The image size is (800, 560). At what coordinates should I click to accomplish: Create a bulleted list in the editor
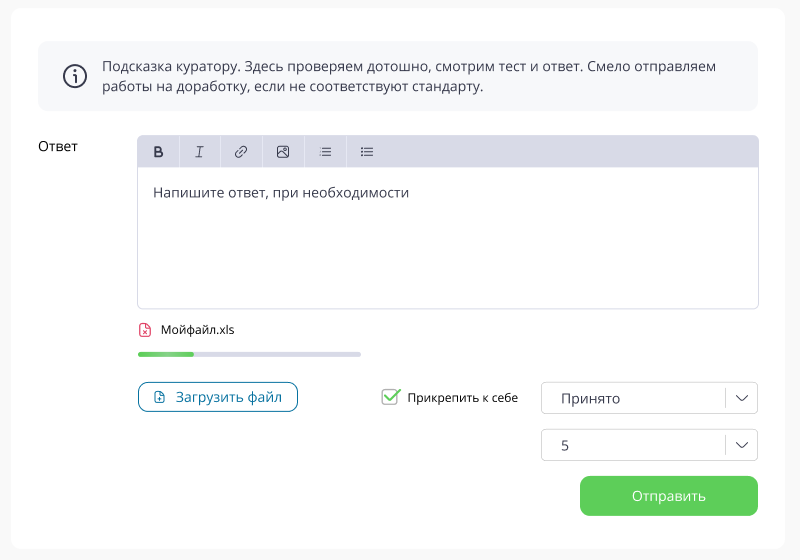click(367, 151)
